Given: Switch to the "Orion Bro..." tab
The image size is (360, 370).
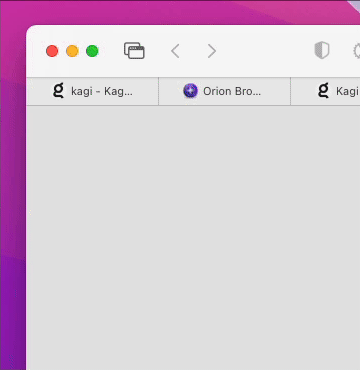Looking at the screenshot, I should [x=224, y=91].
